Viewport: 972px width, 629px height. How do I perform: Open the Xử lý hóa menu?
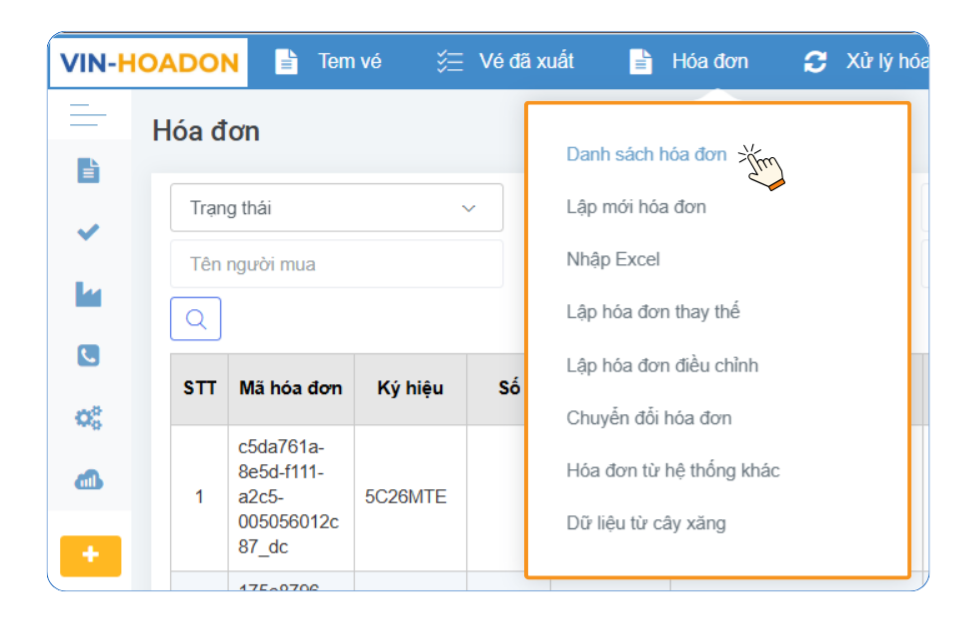tap(887, 61)
